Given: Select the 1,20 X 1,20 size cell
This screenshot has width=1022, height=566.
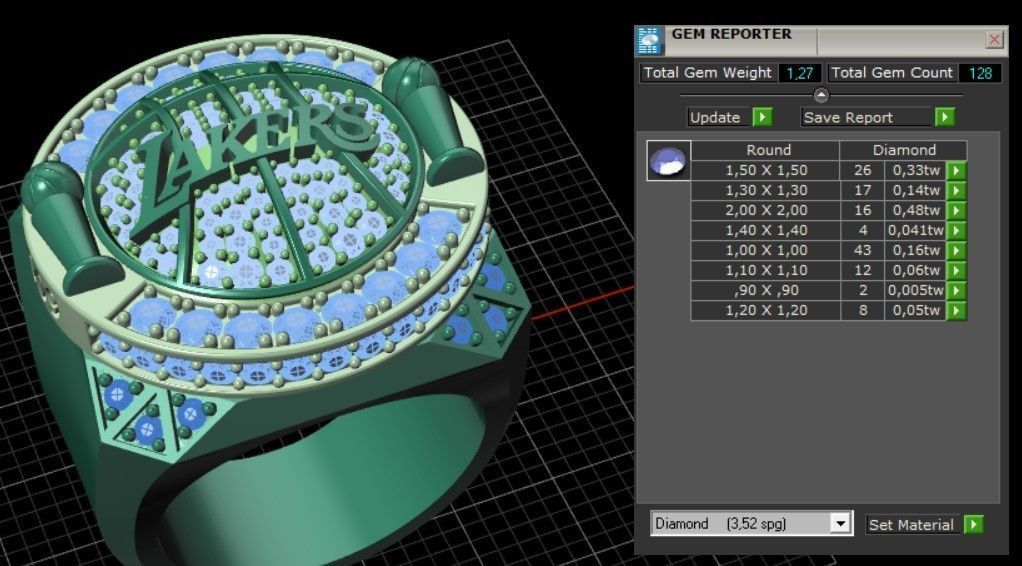Looking at the screenshot, I should click(765, 310).
